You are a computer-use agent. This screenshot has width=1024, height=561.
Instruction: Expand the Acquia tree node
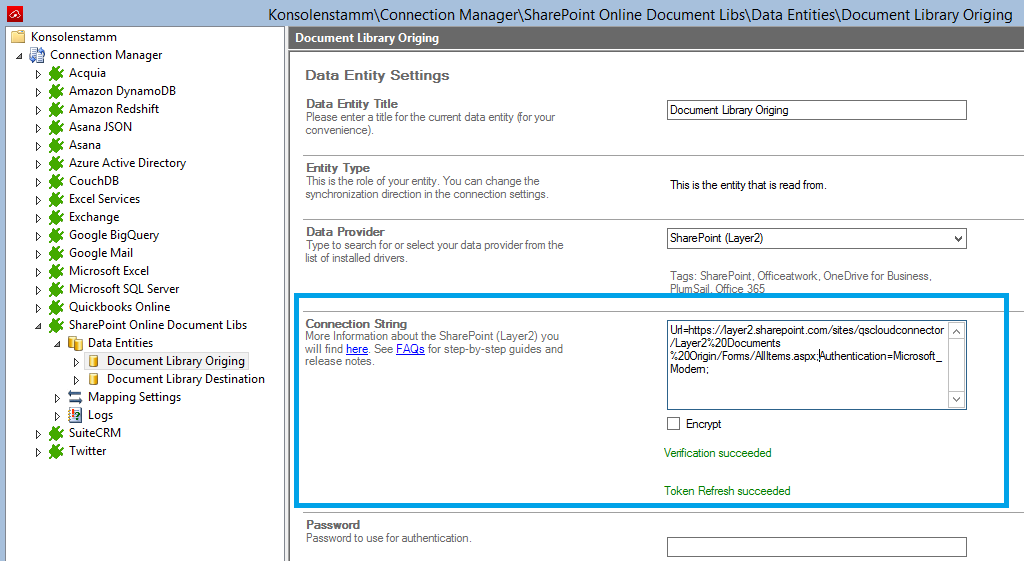[x=39, y=74]
